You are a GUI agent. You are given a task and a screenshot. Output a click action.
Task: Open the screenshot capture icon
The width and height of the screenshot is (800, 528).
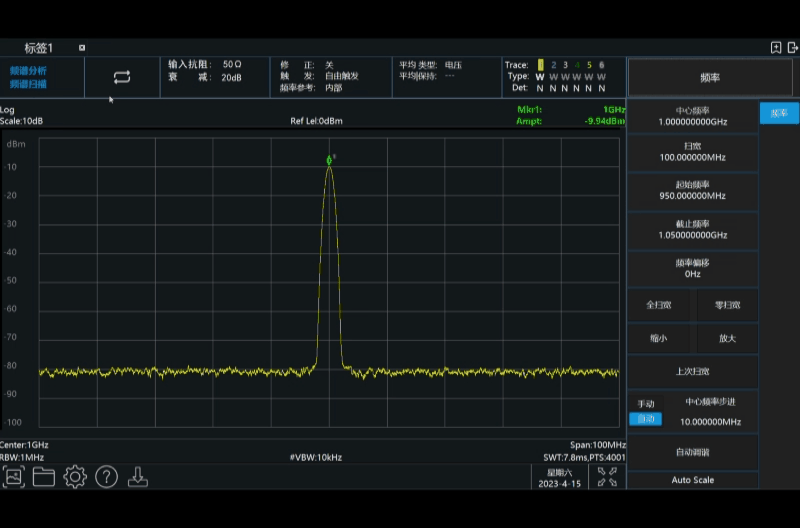tap(13, 477)
